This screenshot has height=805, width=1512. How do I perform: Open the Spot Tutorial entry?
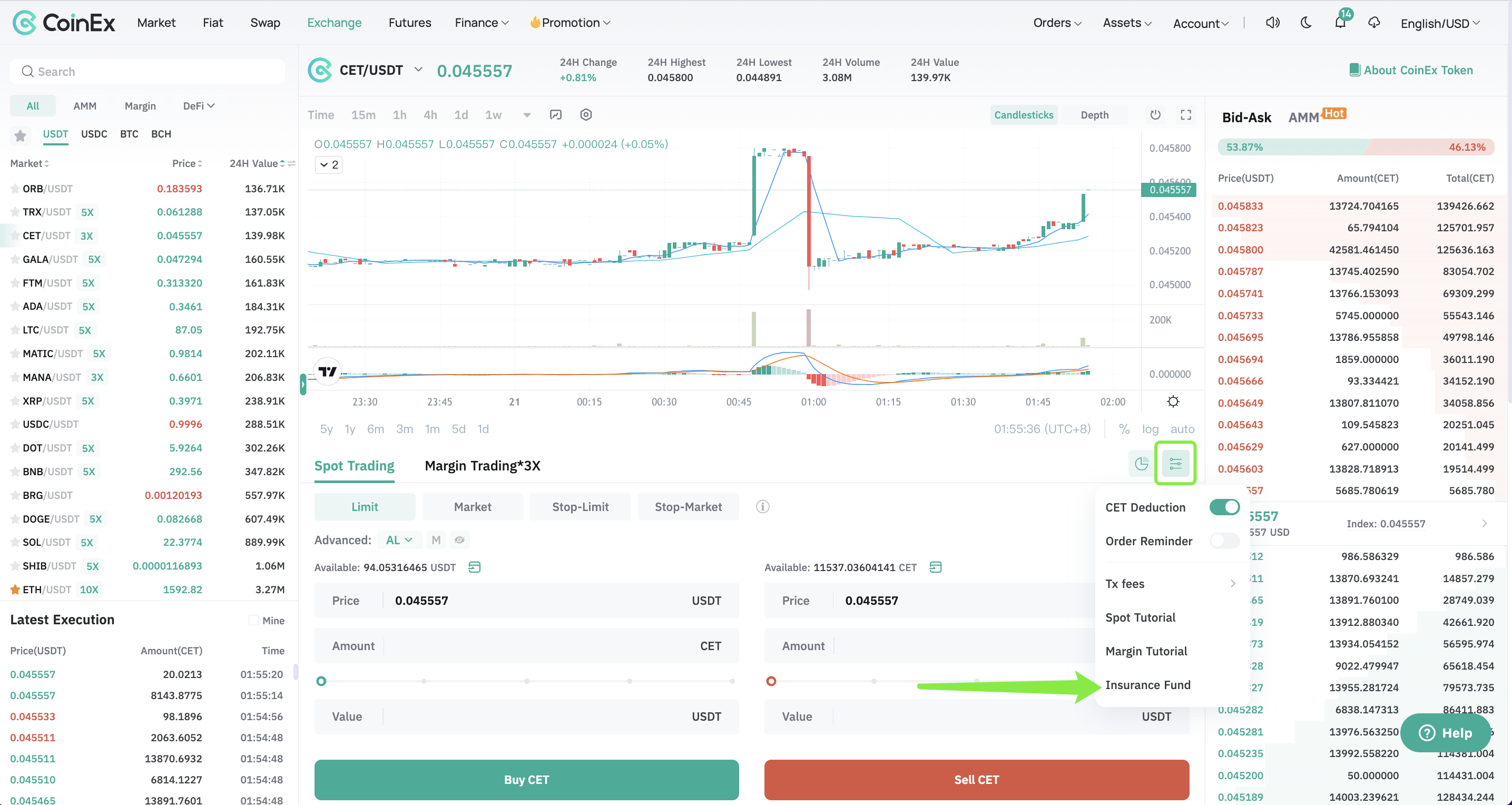click(1140, 617)
